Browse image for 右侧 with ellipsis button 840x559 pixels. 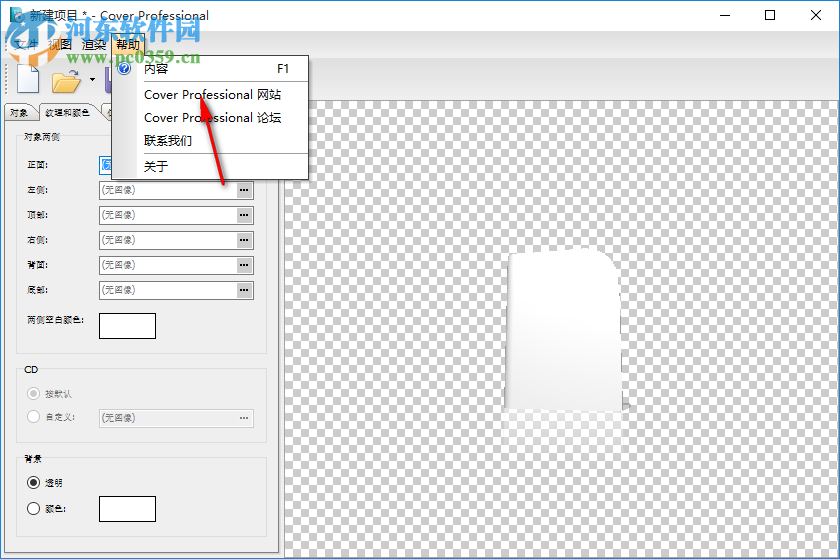click(x=244, y=240)
